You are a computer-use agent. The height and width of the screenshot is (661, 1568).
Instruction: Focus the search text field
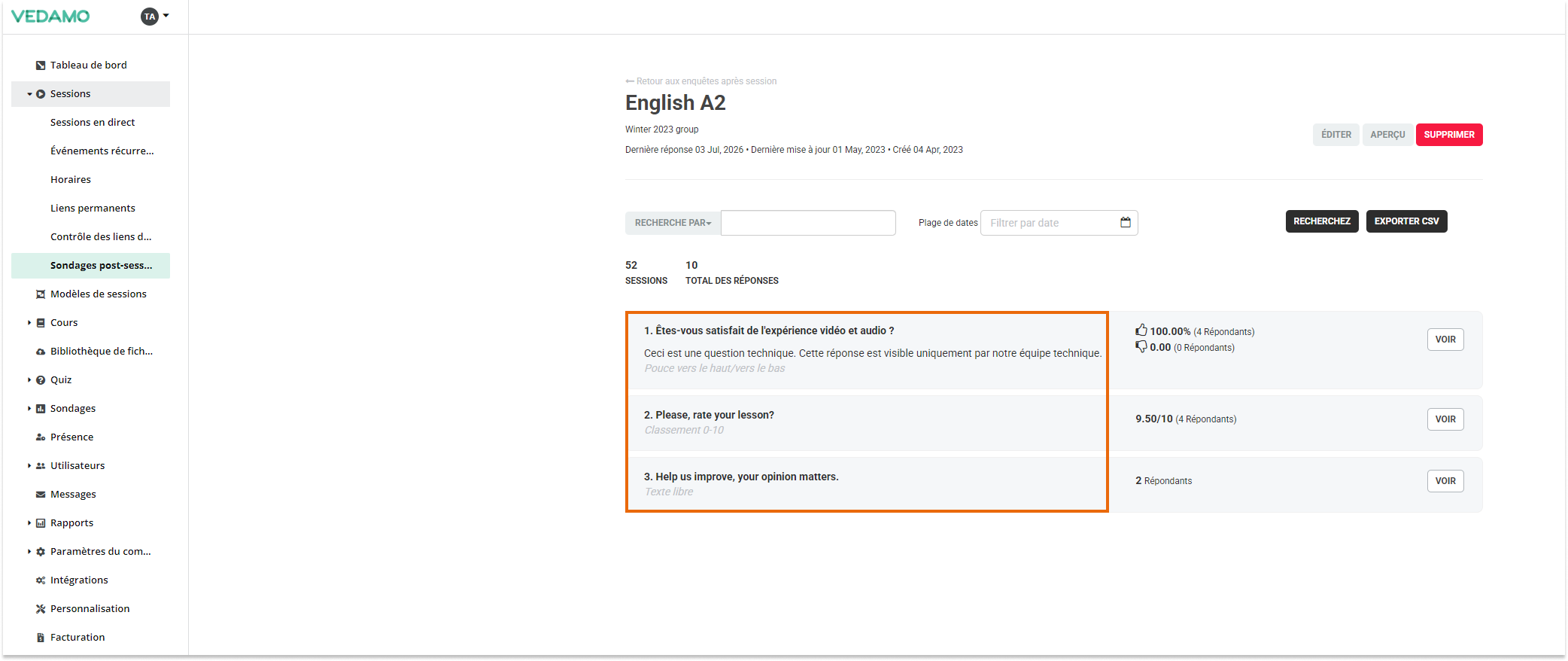[x=808, y=223]
